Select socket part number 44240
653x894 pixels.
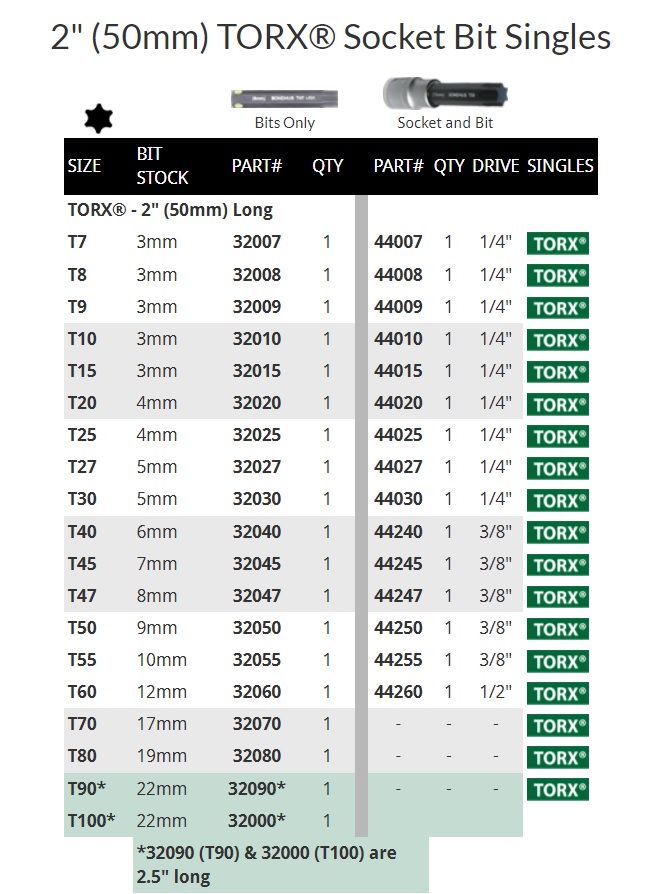tap(398, 532)
